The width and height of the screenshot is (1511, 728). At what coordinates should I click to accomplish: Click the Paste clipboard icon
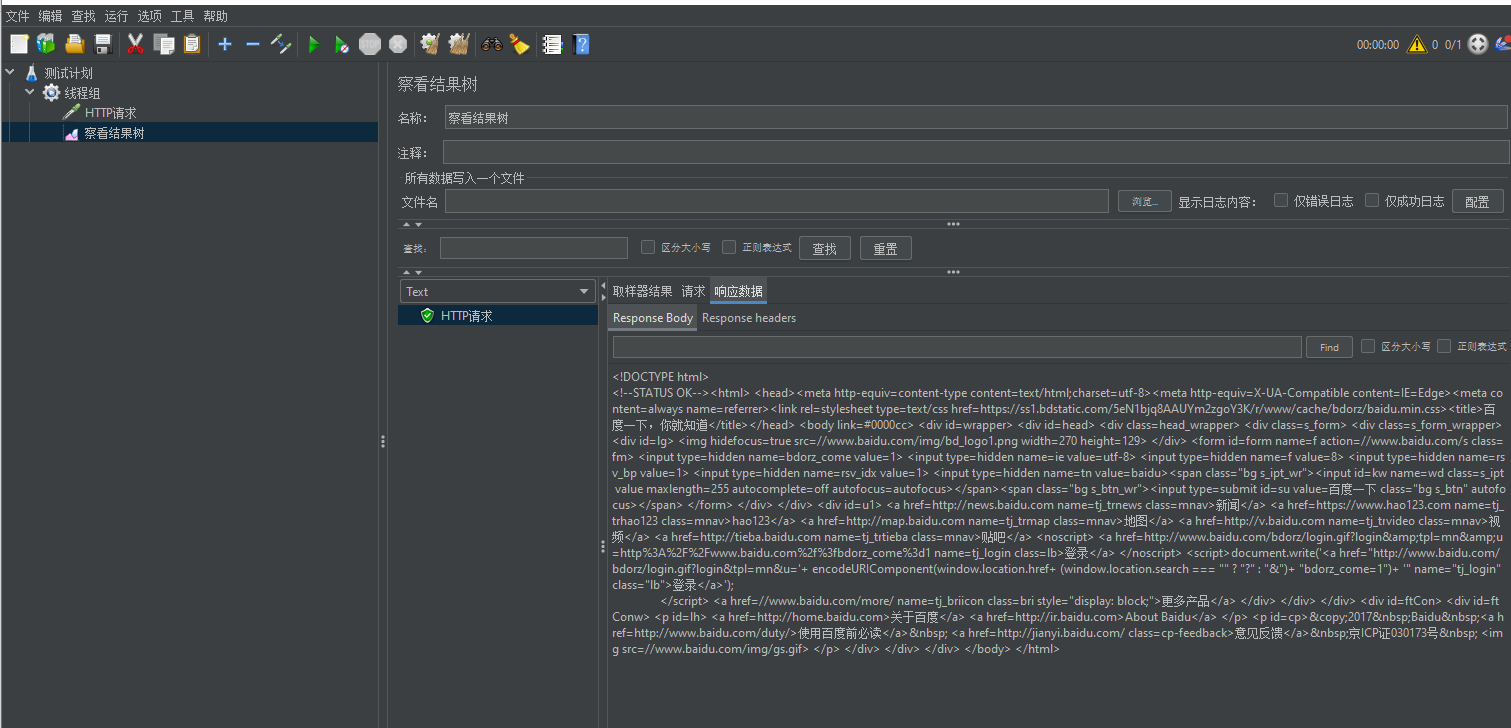(x=192, y=44)
